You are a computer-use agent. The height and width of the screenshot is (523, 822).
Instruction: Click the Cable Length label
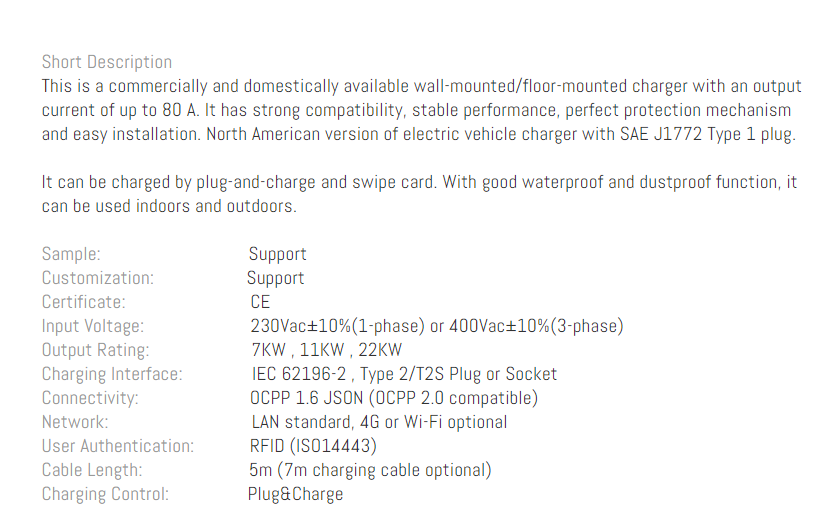click(92, 471)
